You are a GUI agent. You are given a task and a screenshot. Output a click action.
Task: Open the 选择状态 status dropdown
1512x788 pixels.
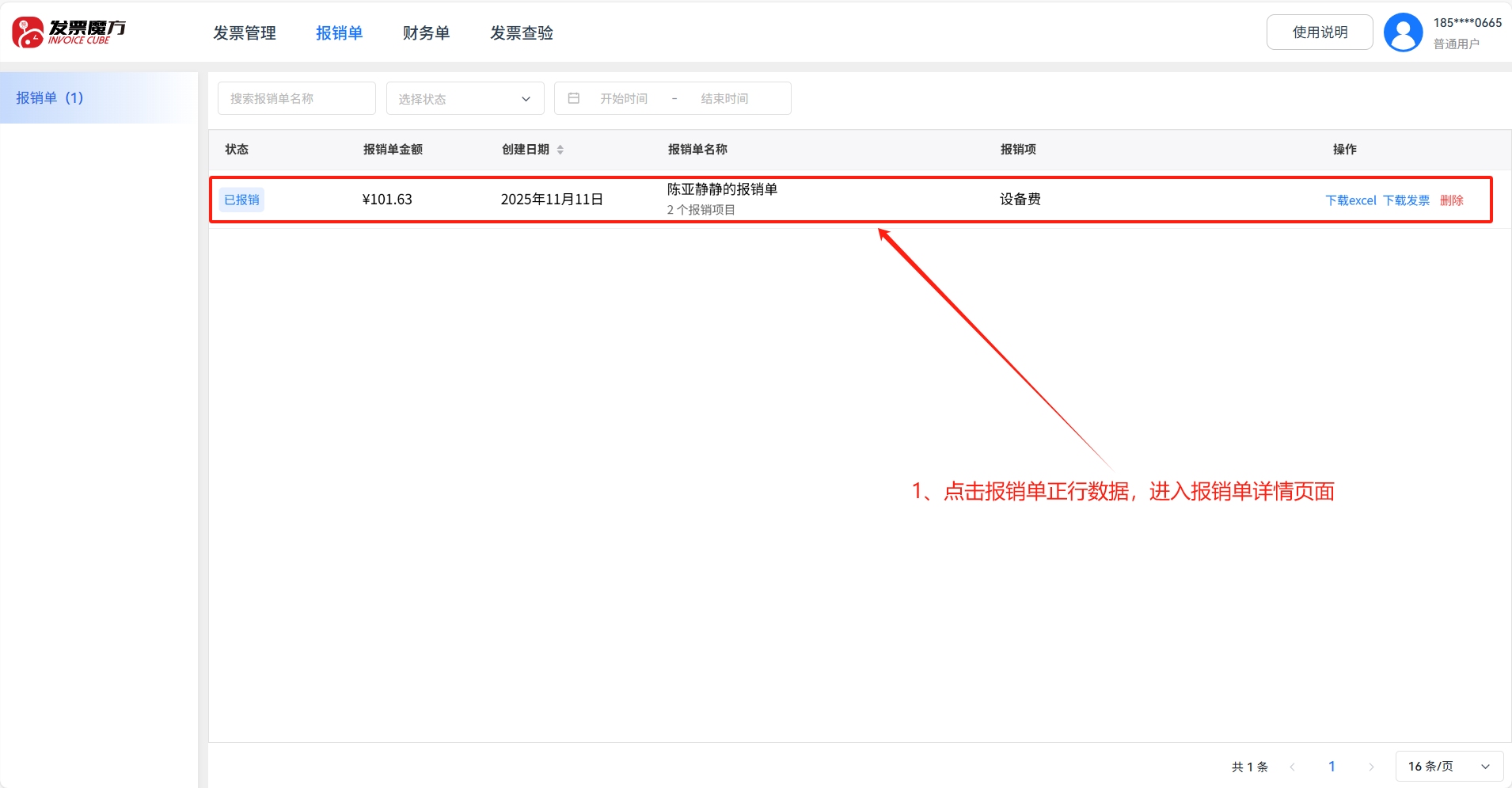[x=465, y=98]
